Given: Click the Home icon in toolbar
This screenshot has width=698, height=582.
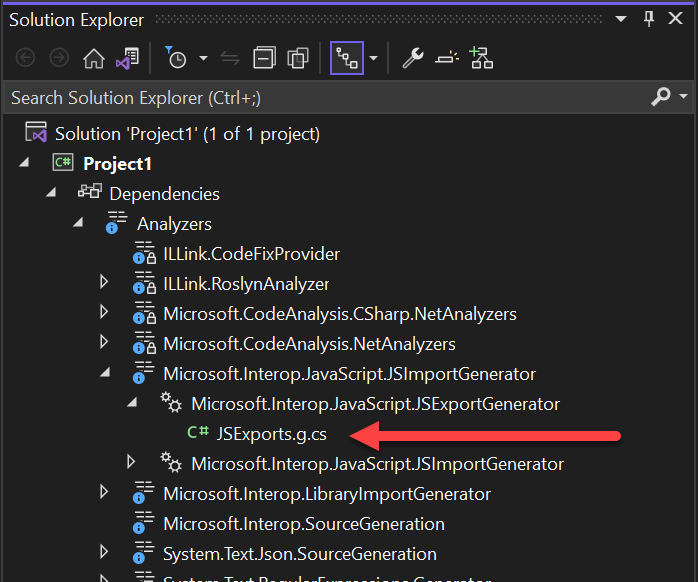Looking at the screenshot, I should [93, 58].
